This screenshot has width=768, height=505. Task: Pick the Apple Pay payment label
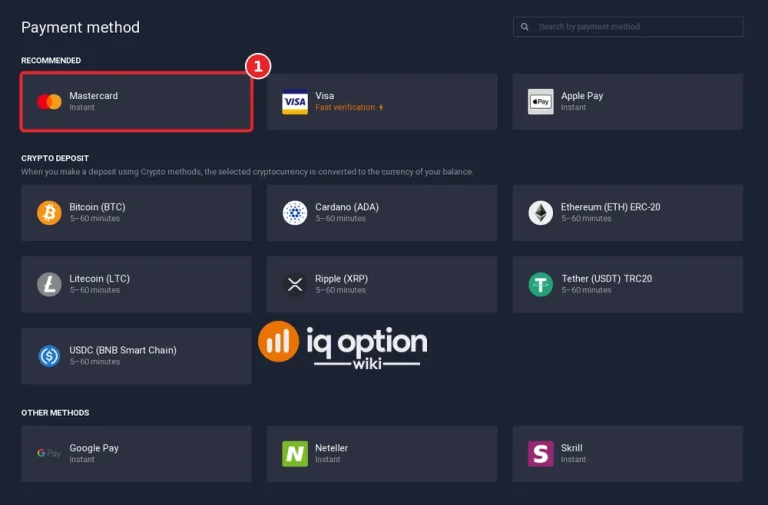(582, 96)
